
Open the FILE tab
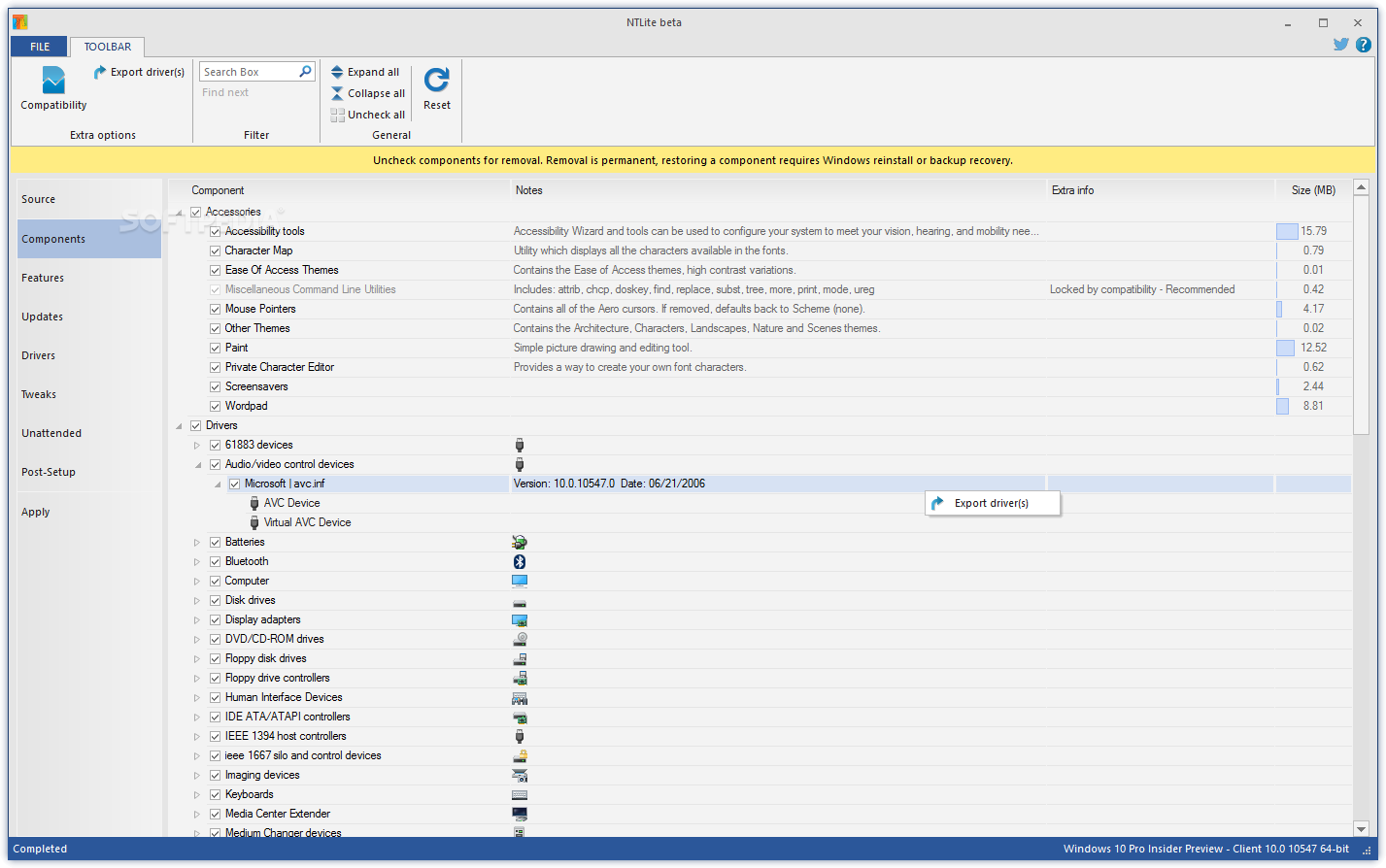click(x=40, y=47)
